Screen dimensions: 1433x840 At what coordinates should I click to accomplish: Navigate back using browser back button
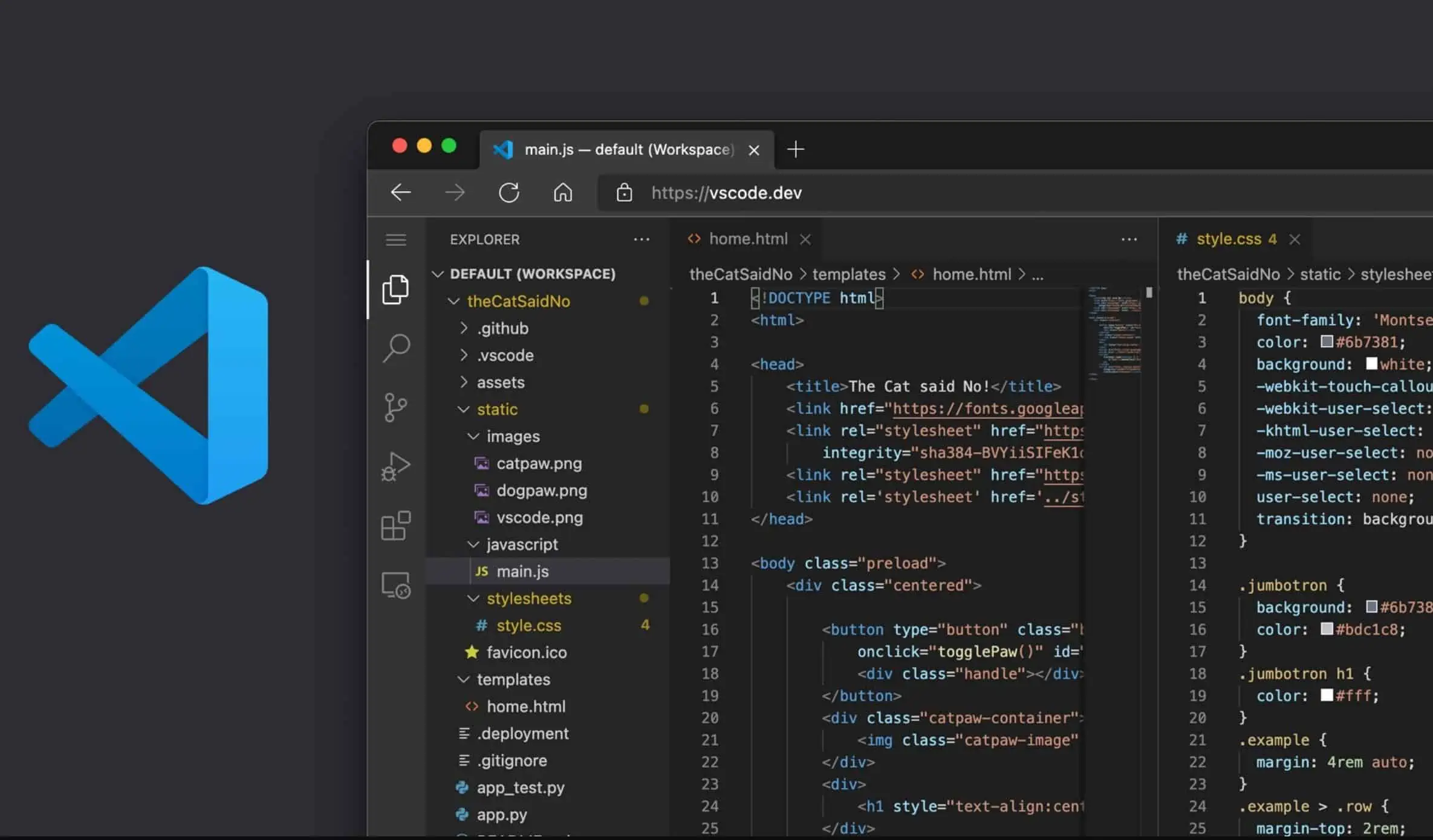pyautogui.click(x=399, y=192)
